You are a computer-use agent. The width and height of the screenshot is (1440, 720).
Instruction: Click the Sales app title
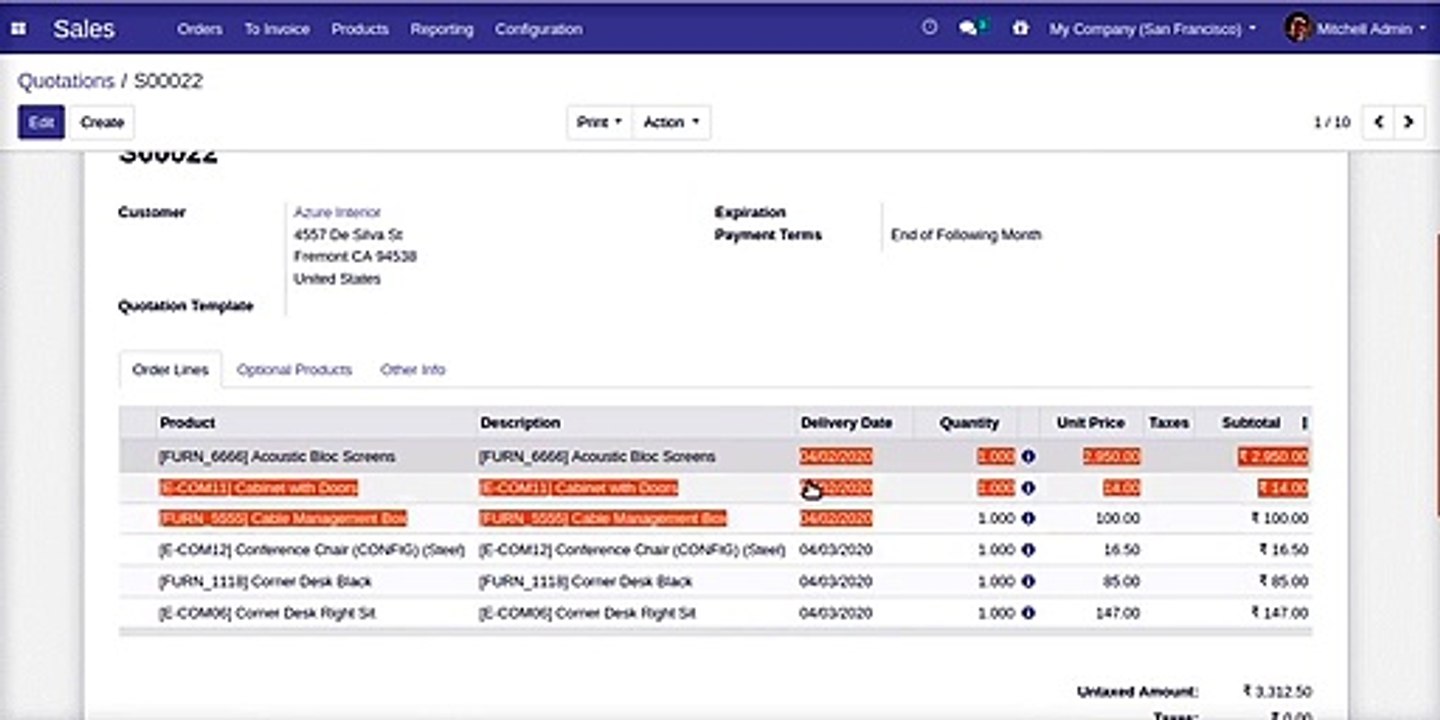84,29
